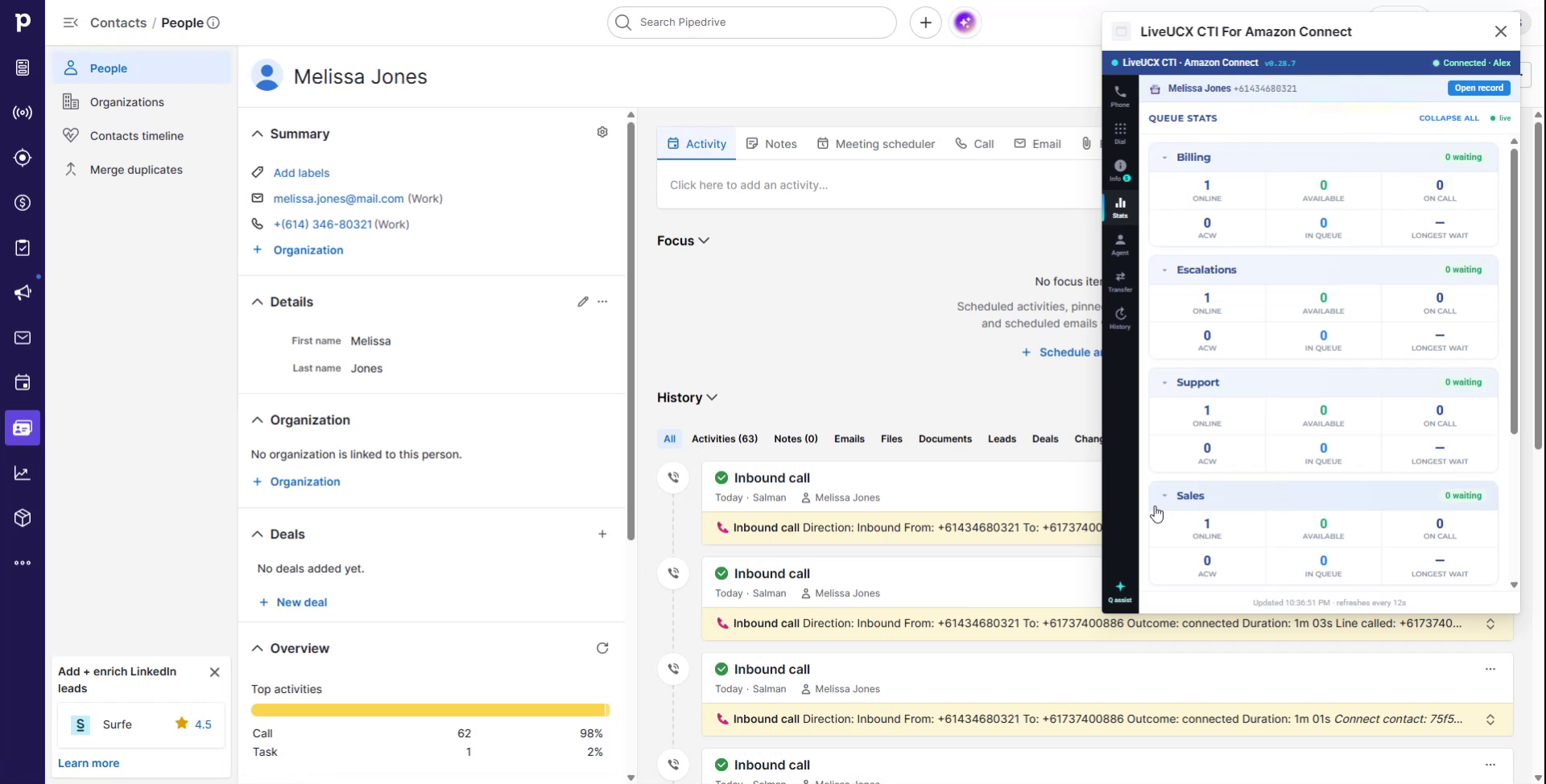This screenshot has height=784, width=1546.
Task: Focus the Search Pipedrive field
Action: (x=752, y=23)
